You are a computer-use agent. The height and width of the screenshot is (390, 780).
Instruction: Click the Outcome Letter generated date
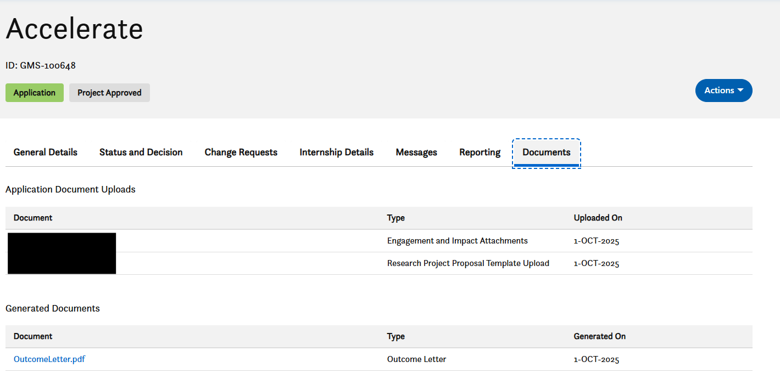pyautogui.click(x=596, y=359)
